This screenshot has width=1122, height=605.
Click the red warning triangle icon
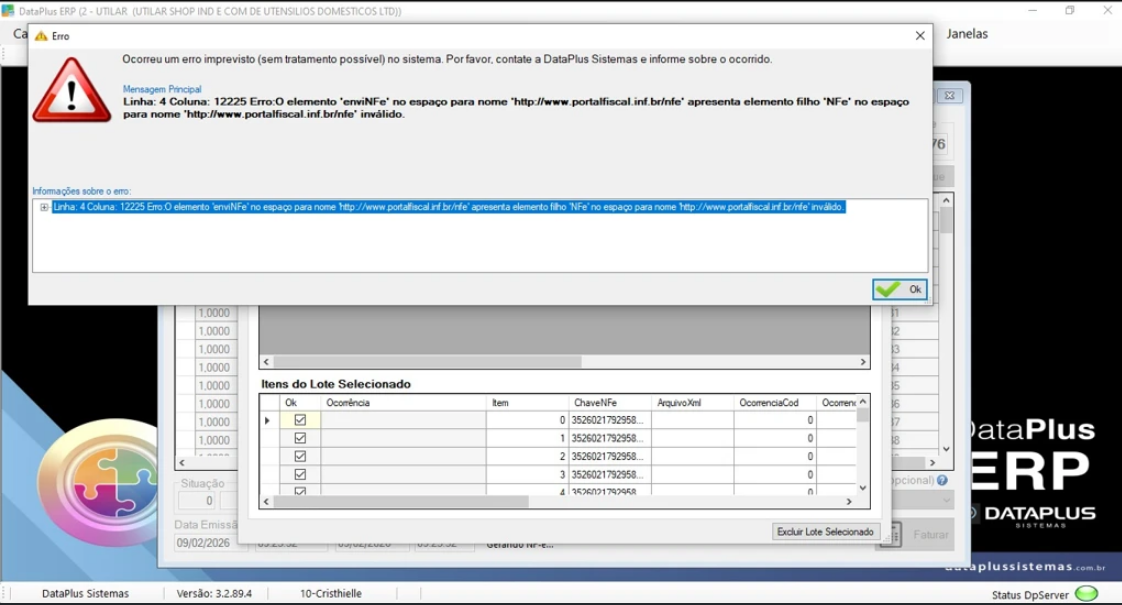72,91
